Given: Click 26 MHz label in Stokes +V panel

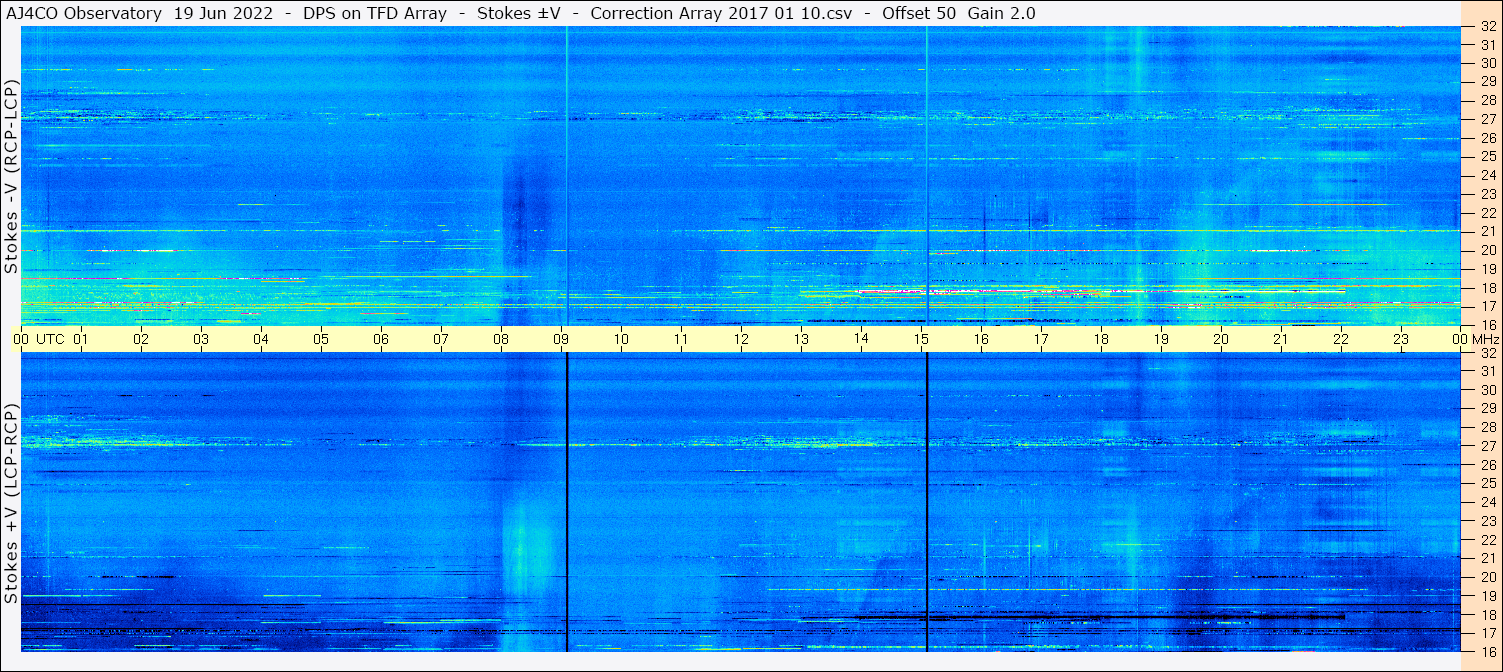Looking at the screenshot, I should coord(1487,465).
